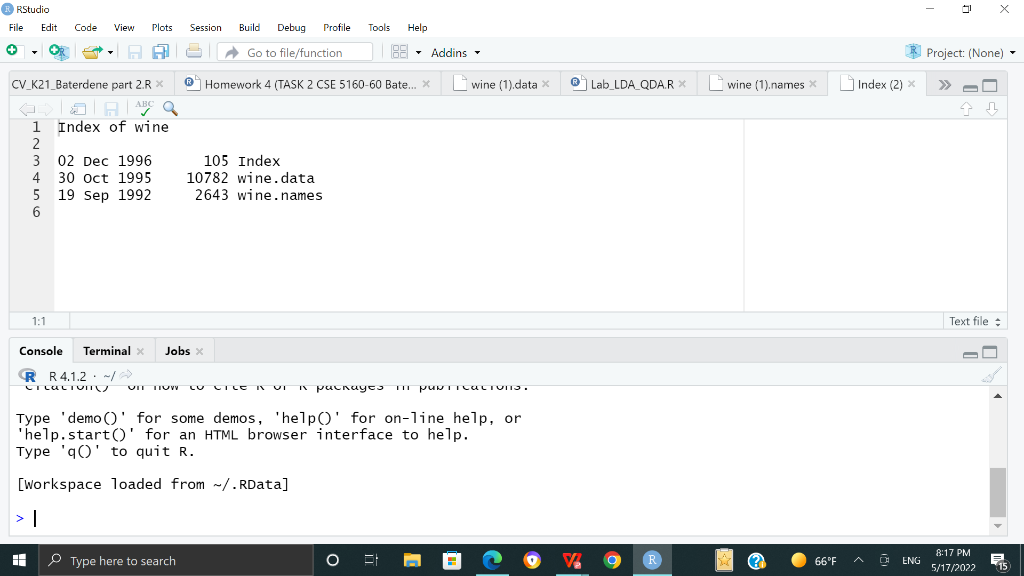Close the wine (1).data tab
Screen dimensions: 1024x576
[x=546, y=84]
